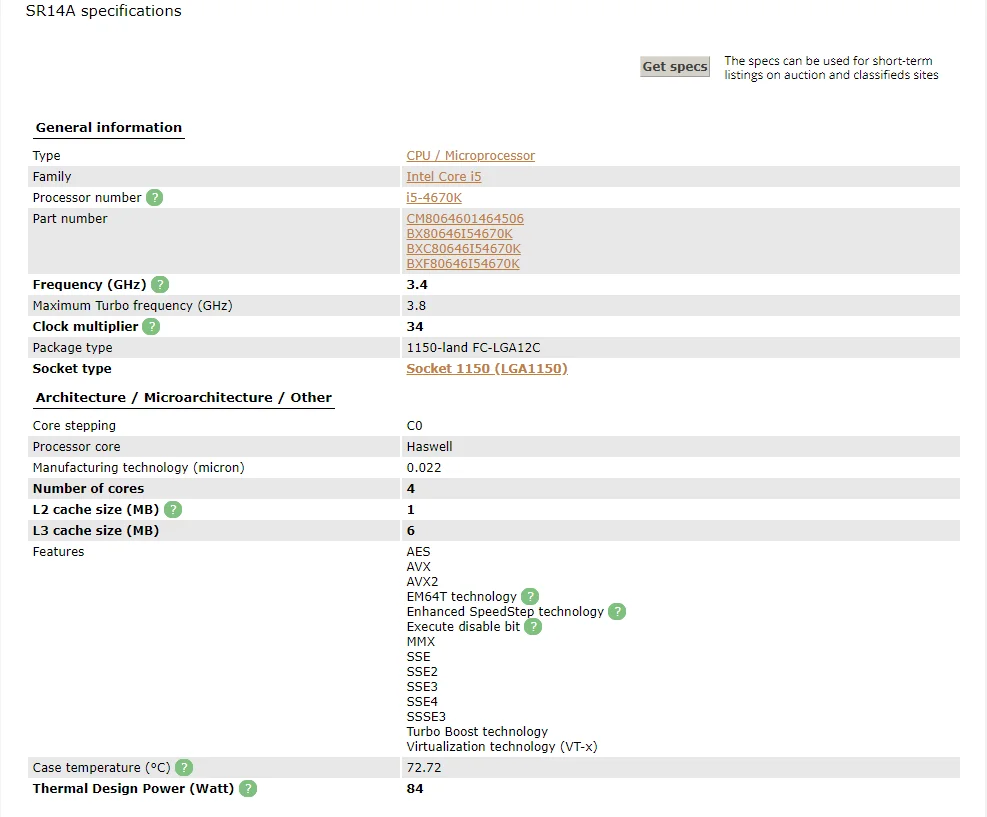Click the Part number row label
Screen dimensions: 987x817
[x=70, y=219]
